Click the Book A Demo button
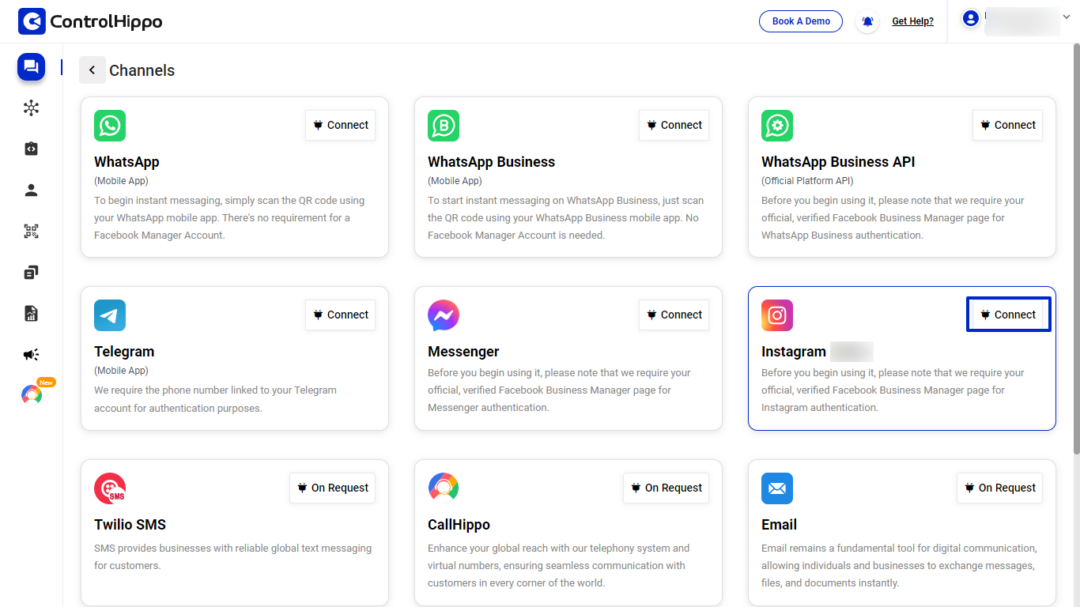Screen dimensions: 1080x607 [800, 21]
